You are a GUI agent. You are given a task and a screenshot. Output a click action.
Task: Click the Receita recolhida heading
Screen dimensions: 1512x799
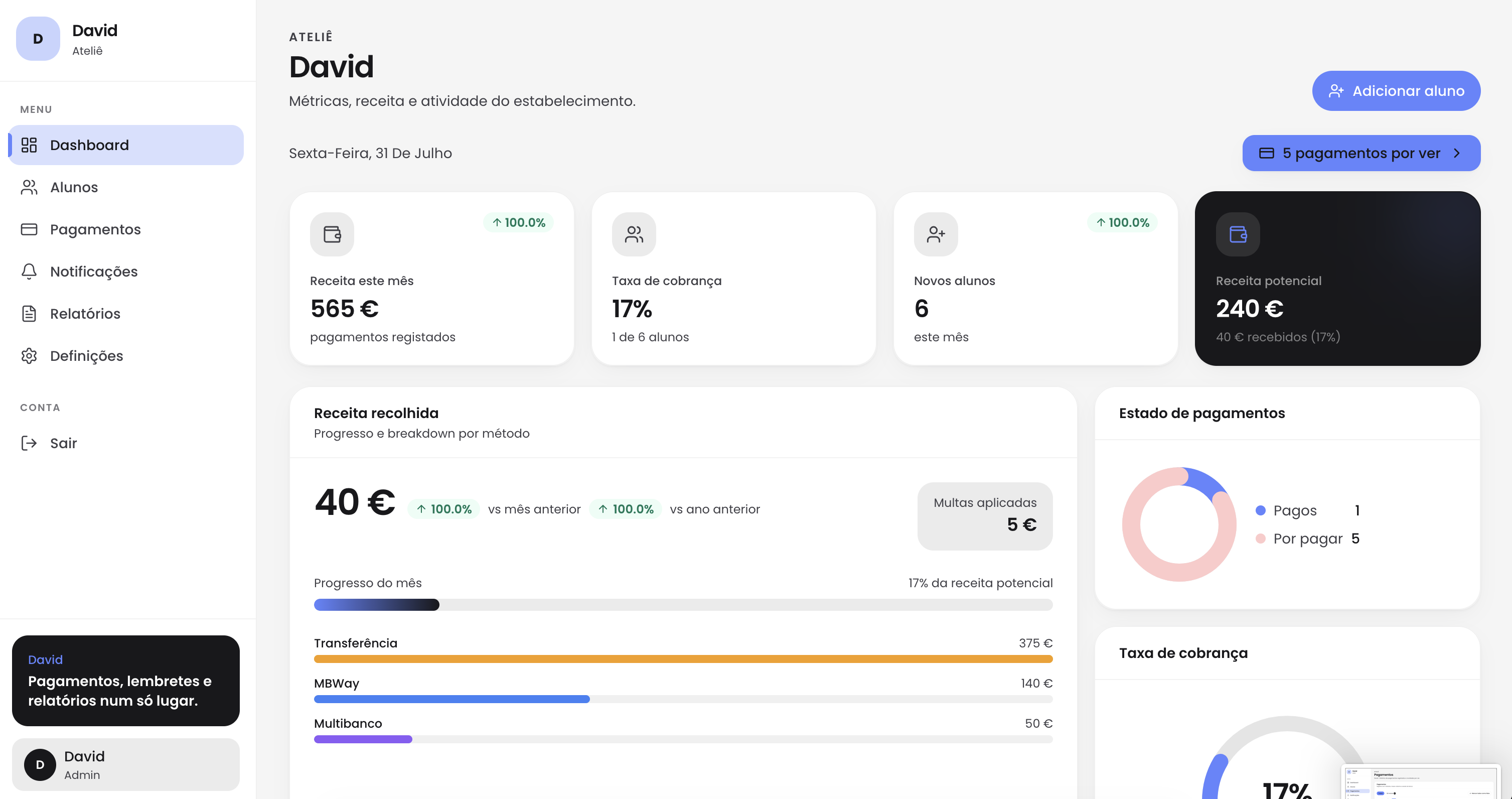(x=376, y=413)
